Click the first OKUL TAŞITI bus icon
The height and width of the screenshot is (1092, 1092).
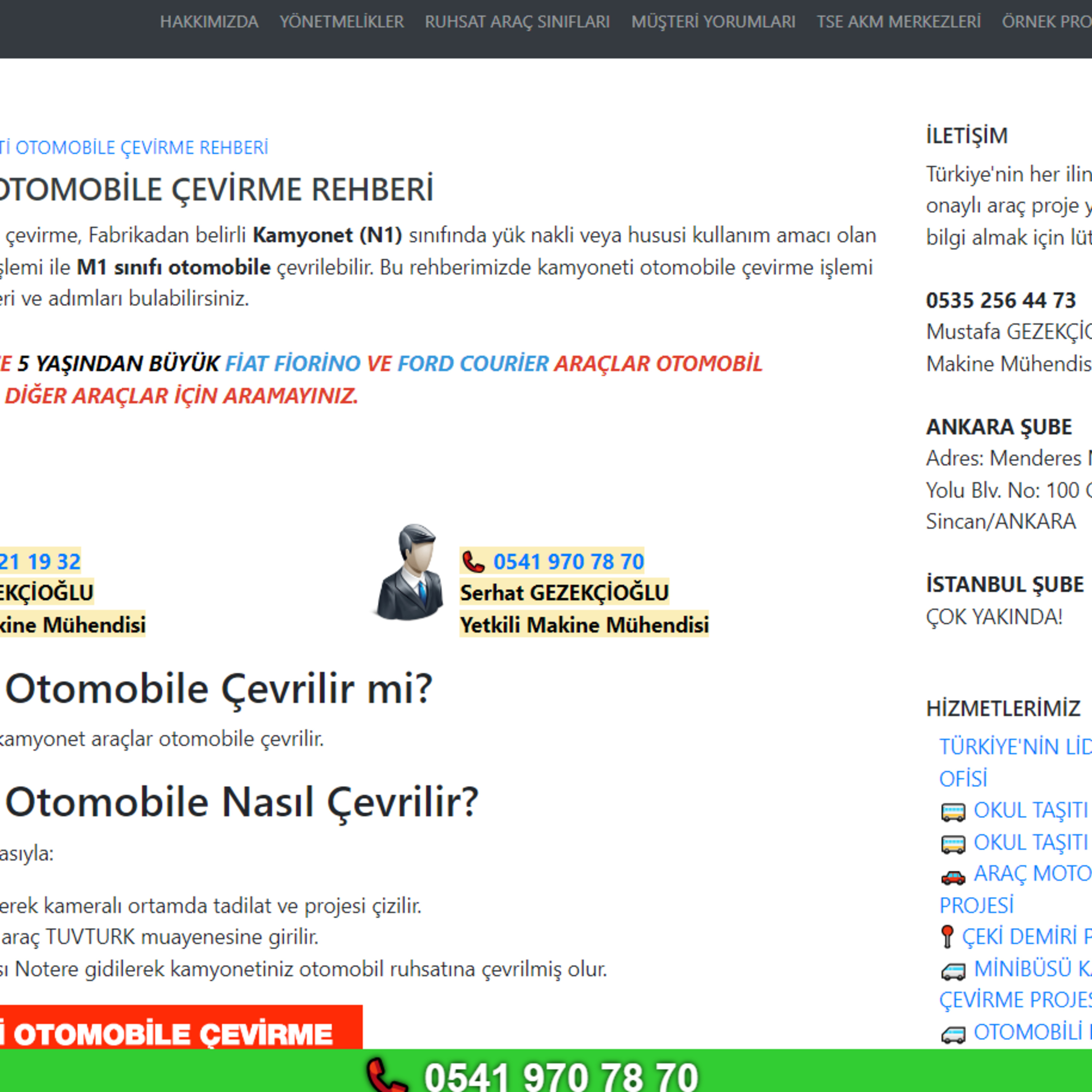pos(953,812)
